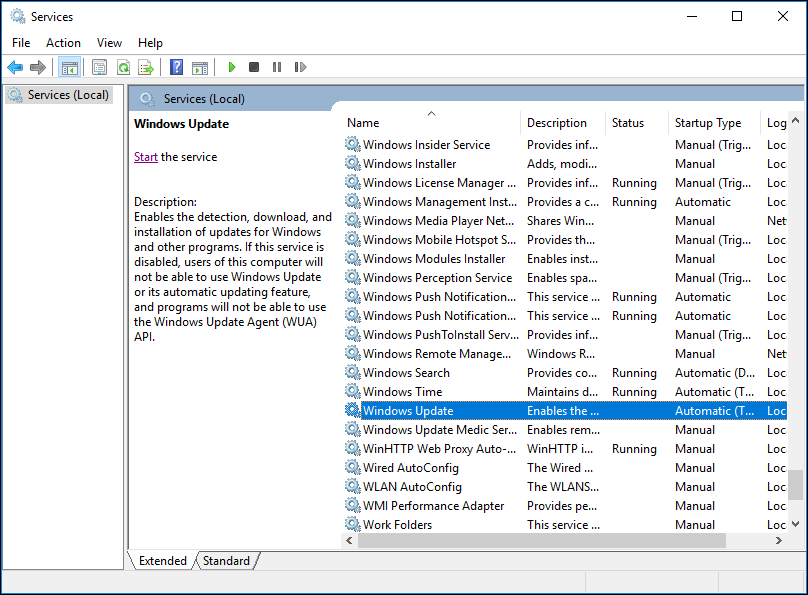The width and height of the screenshot is (808, 595).
Task: Click the Forward arrow toolbar icon
Action: coord(38,67)
